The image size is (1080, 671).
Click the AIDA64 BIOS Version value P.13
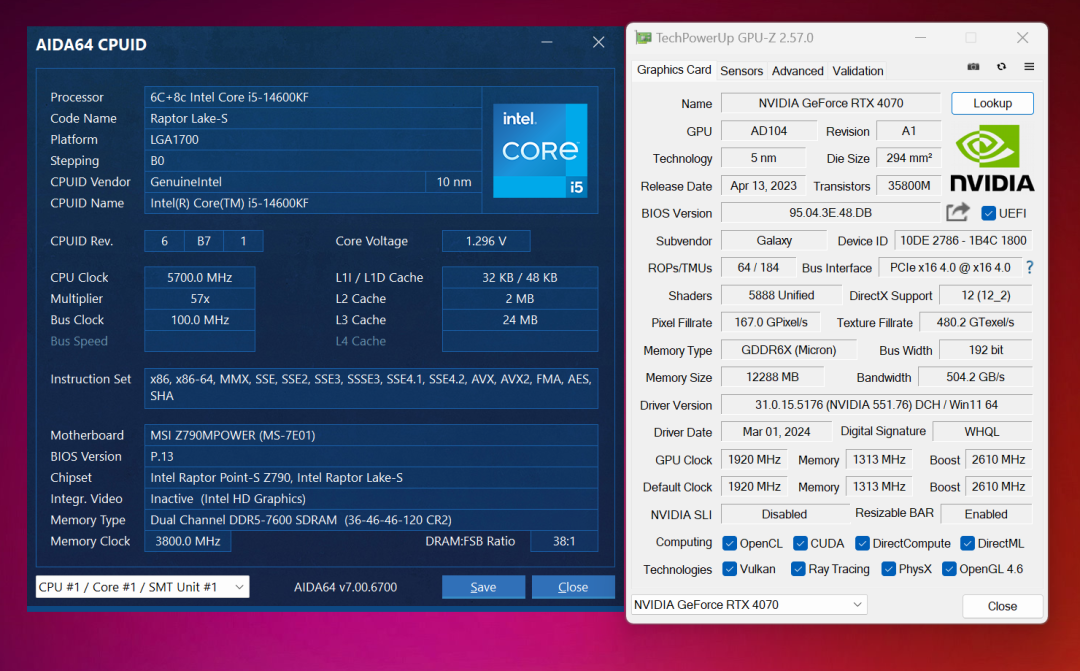pos(371,456)
